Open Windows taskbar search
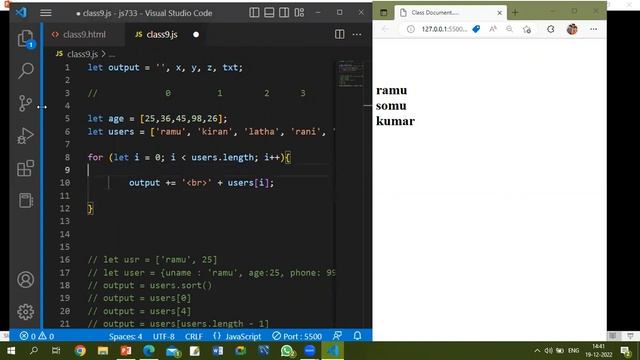The width and height of the screenshot is (640, 360). pos(34,351)
